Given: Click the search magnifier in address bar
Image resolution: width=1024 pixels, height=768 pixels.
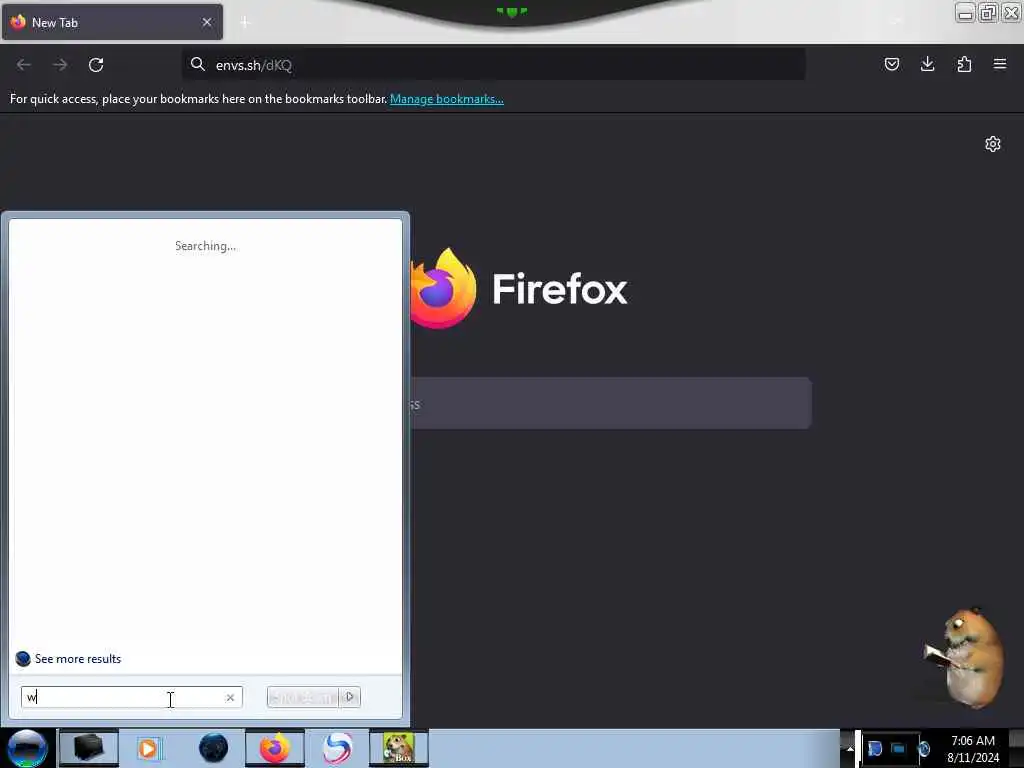Looking at the screenshot, I should pyautogui.click(x=197, y=64).
